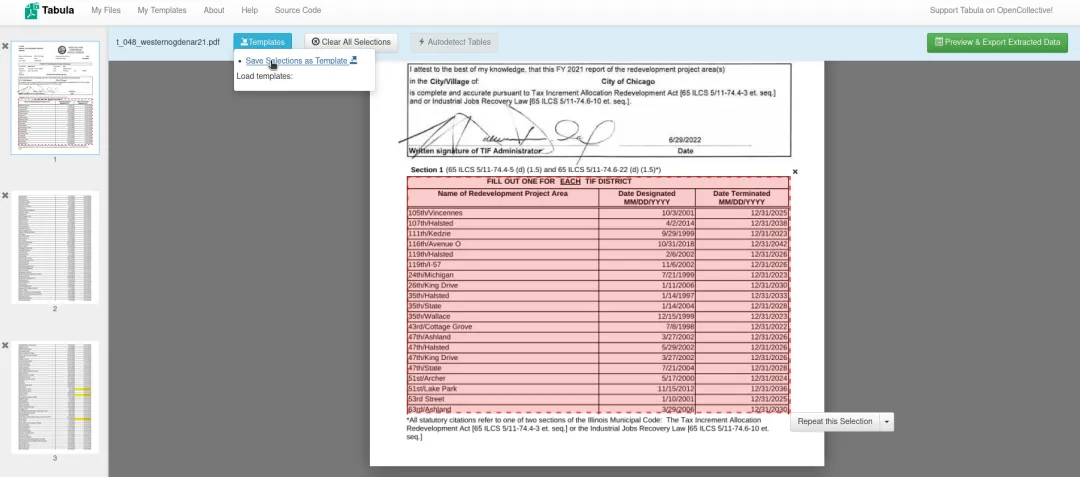Screen dimensions: 1080x477
Task: Click the save icon beside template link
Action: (353, 60)
